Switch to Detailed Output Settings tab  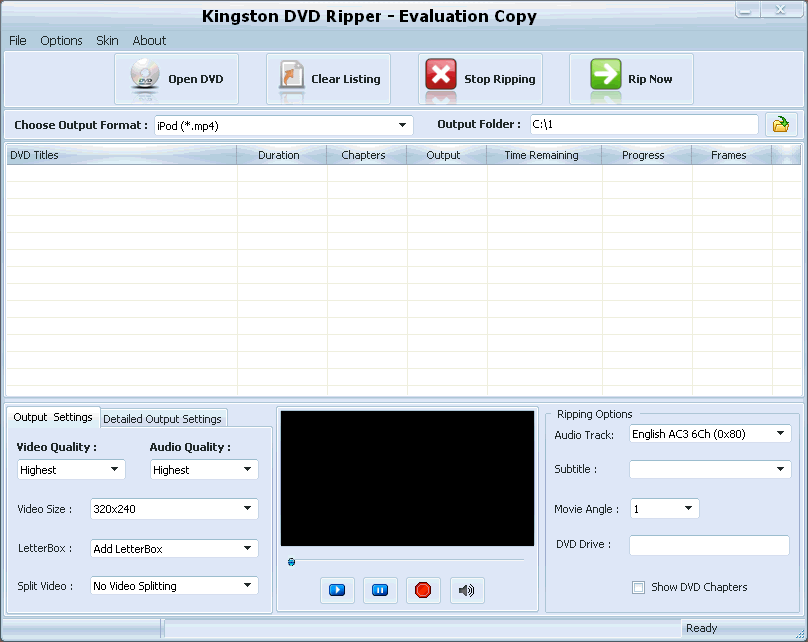coord(162,419)
